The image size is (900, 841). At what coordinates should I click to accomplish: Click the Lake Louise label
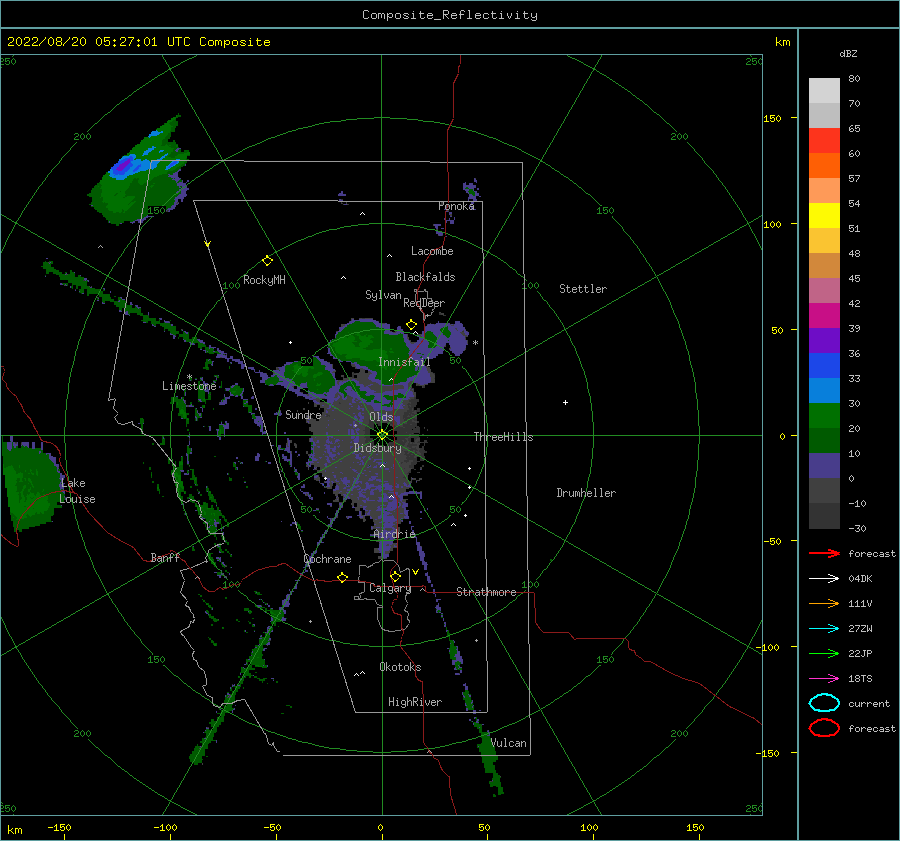[77, 491]
